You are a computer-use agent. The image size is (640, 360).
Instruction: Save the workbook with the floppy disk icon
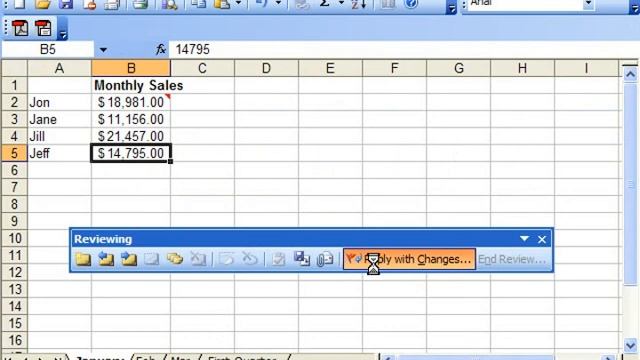pyautogui.click(x=65, y=4)
